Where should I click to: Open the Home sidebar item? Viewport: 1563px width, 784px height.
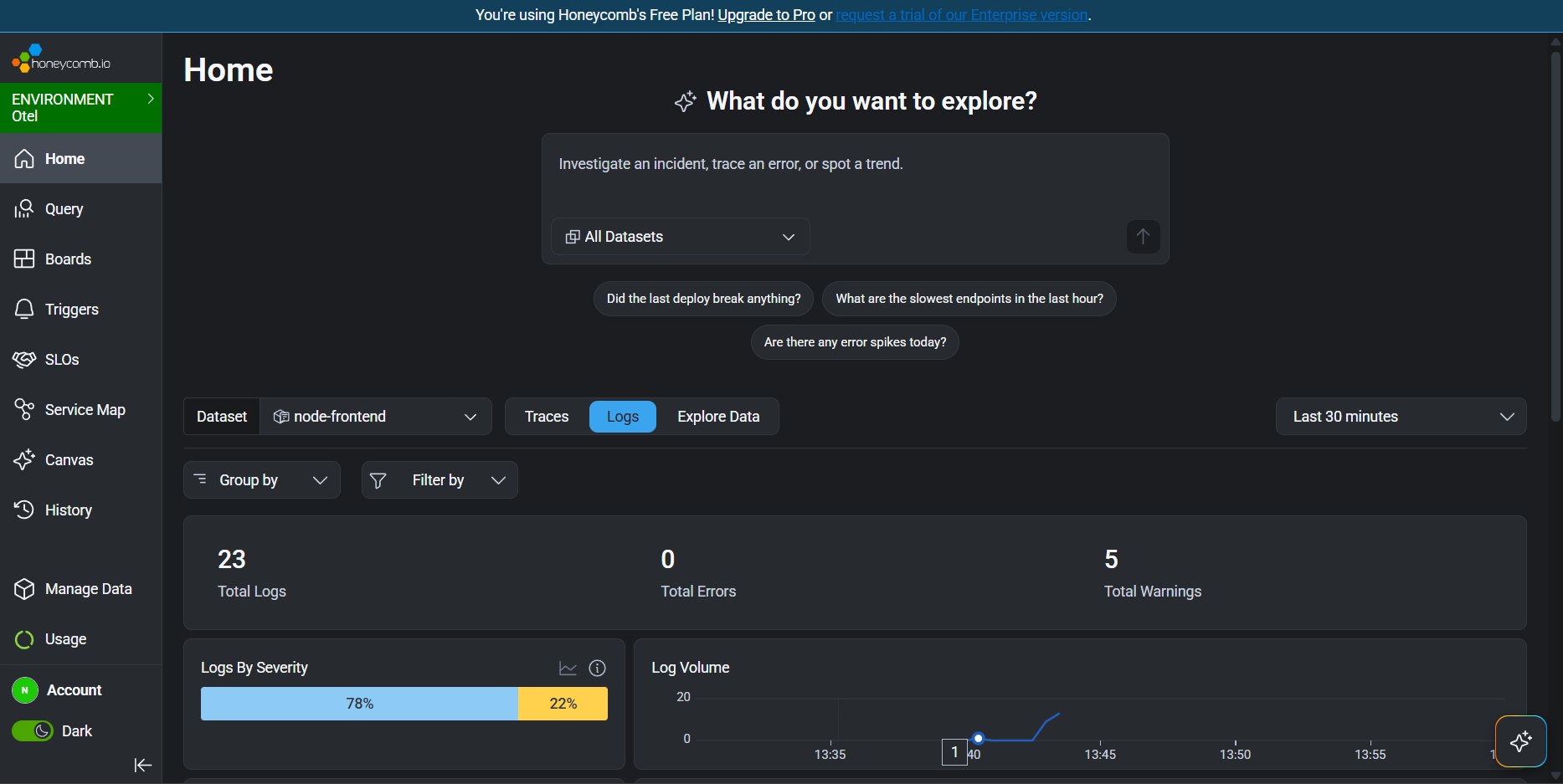point(80,158)
